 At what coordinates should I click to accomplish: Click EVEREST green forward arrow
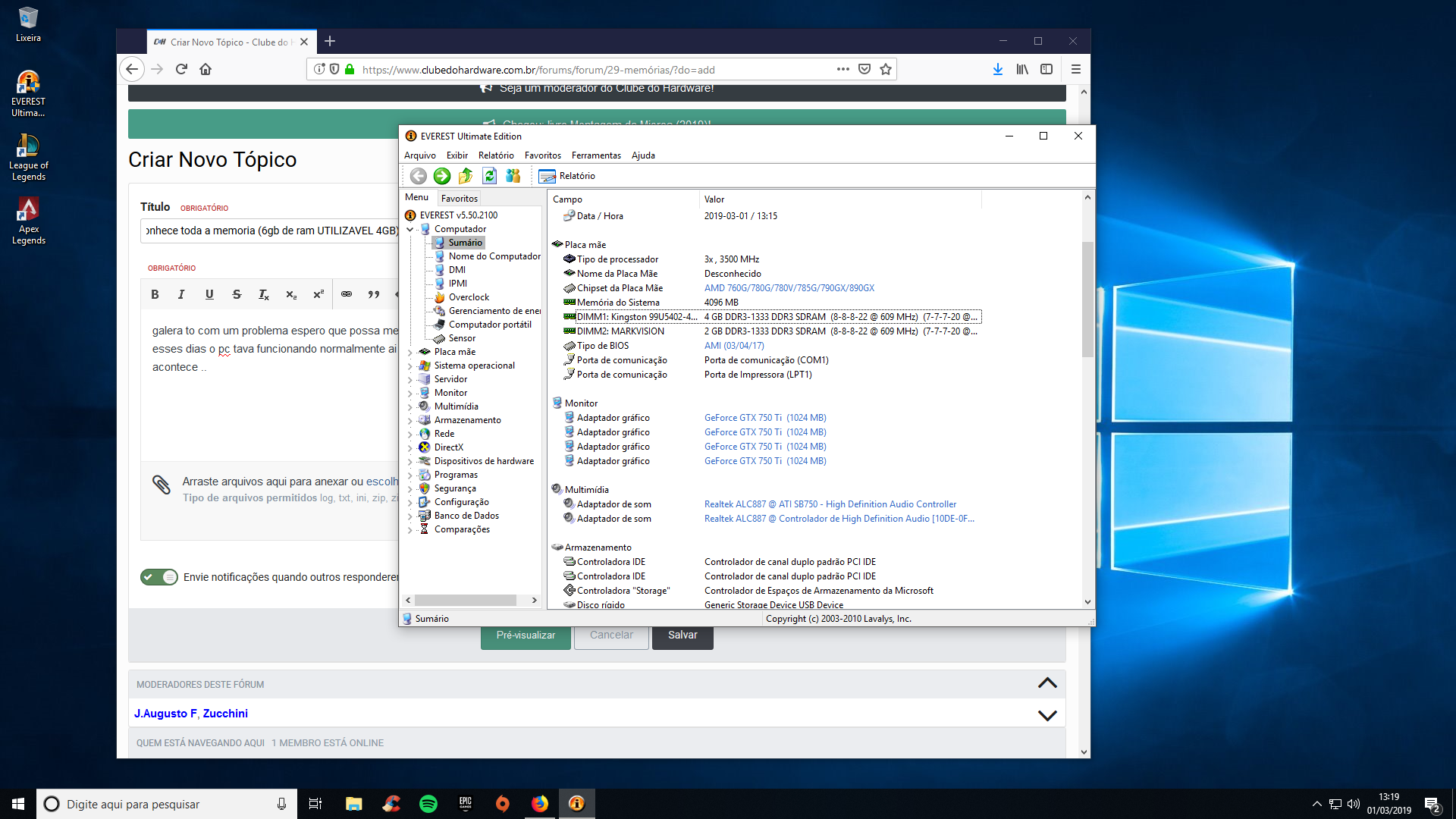[442, 176]
